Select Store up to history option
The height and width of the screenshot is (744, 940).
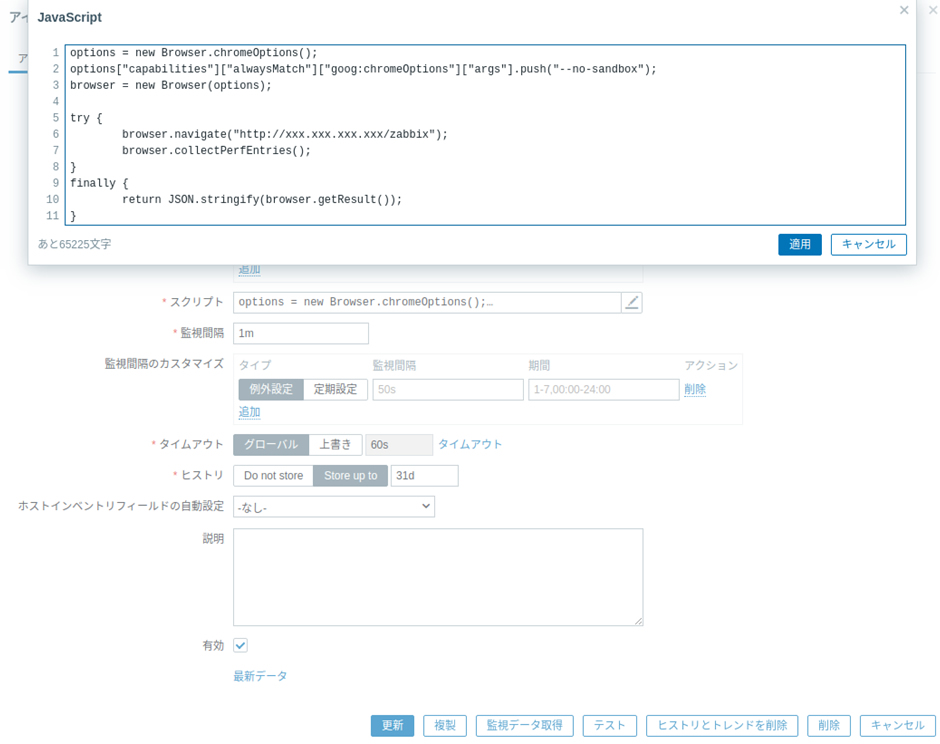(x=350, y=475)
